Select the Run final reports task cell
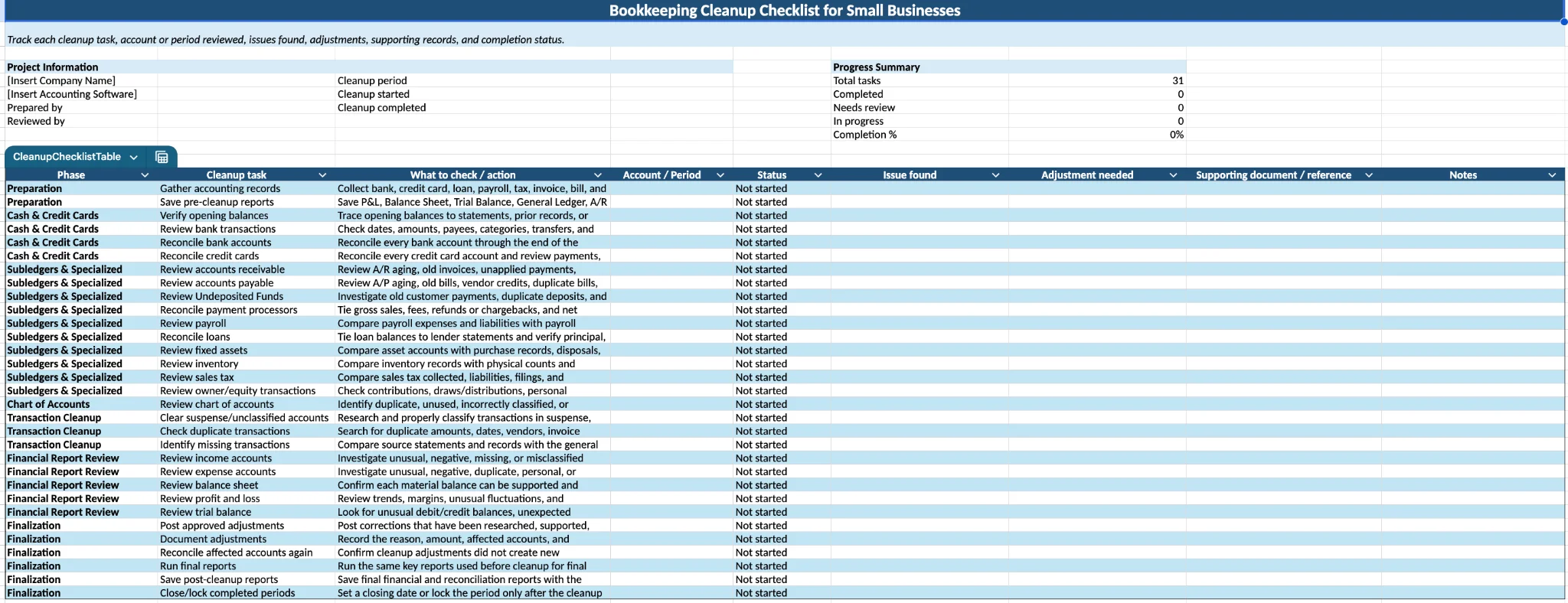1568x603 pixels. point(246,566)
